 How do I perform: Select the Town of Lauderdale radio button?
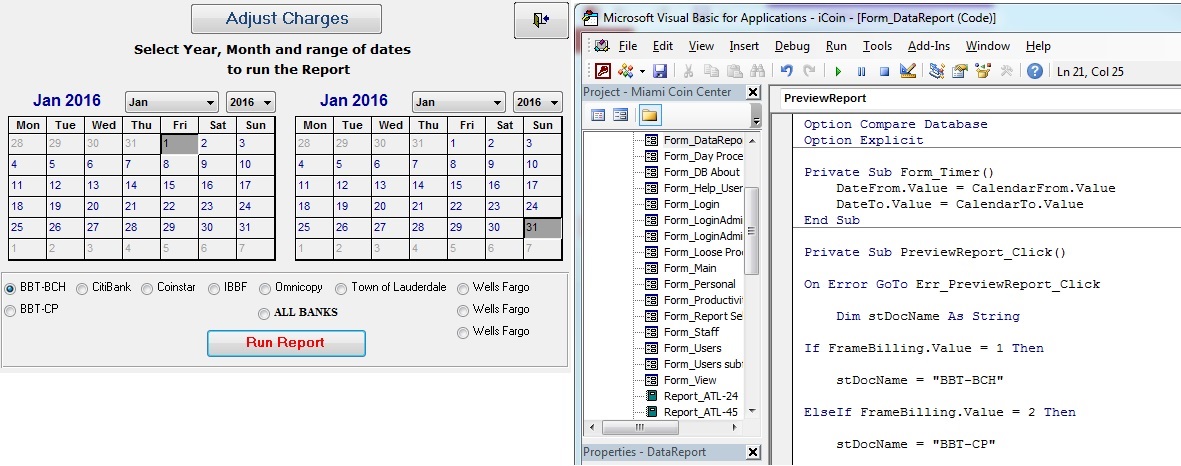point(341,288)
